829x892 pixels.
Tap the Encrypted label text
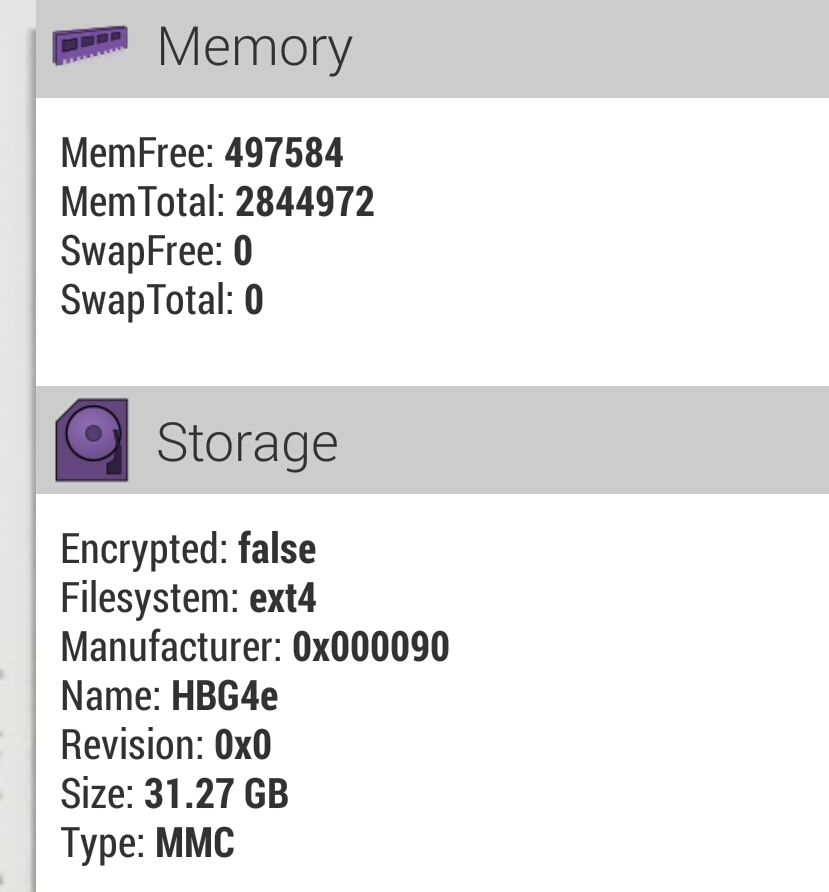[x=144, y=549]
